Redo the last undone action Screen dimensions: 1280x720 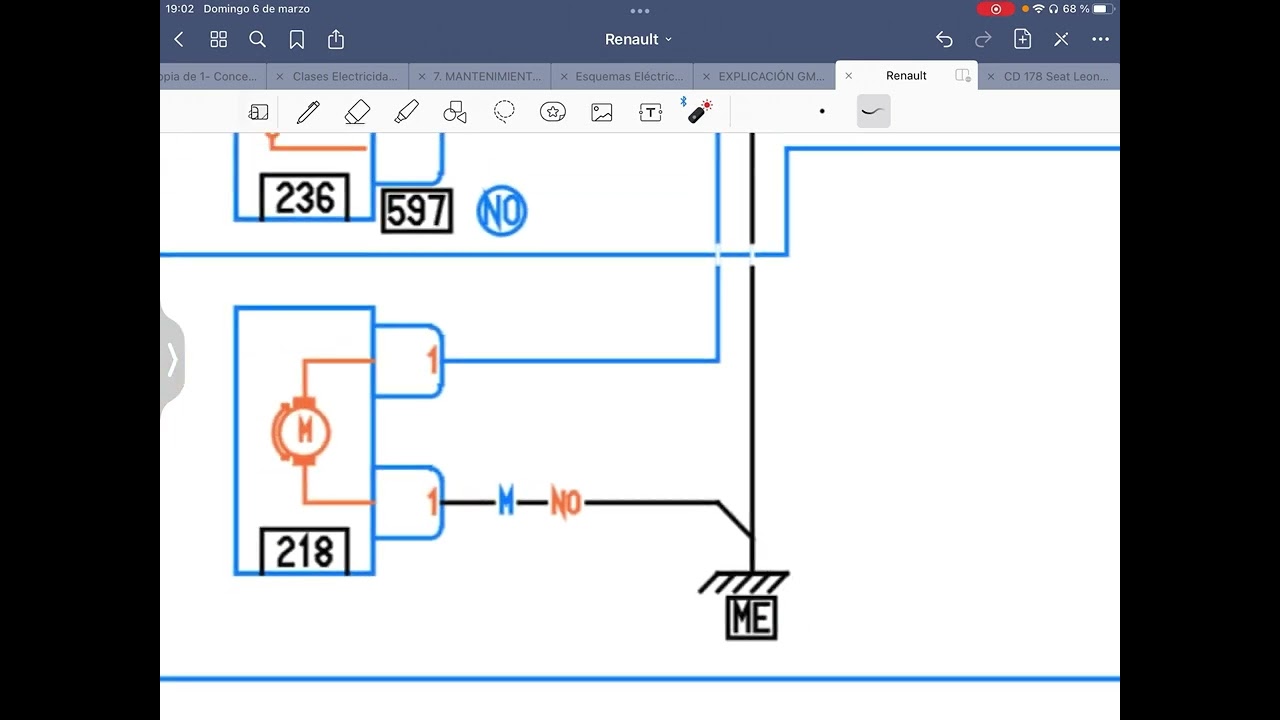click(x=983, y=39)
